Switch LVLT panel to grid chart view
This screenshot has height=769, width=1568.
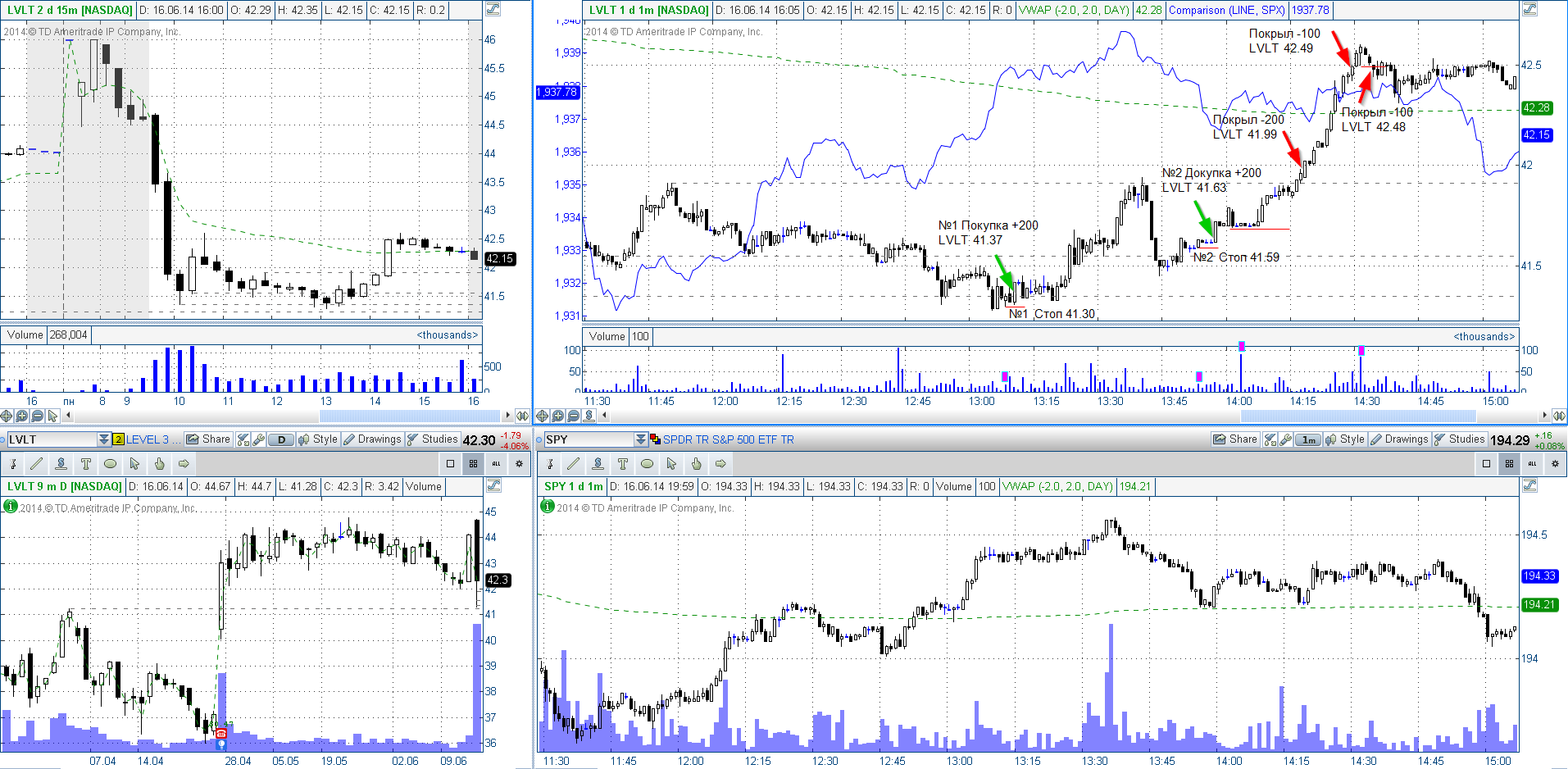[x=473, y=464]
